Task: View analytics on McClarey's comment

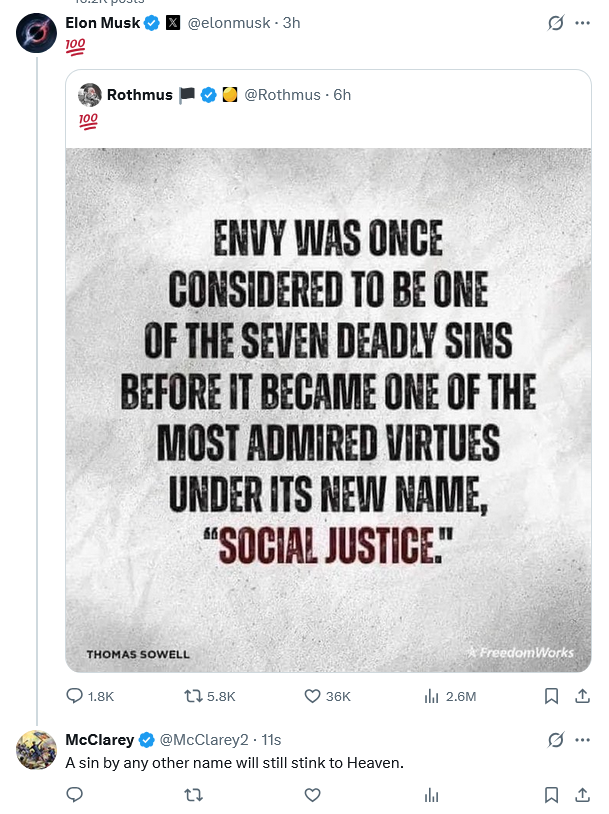Action: click(x=432, y=795)
